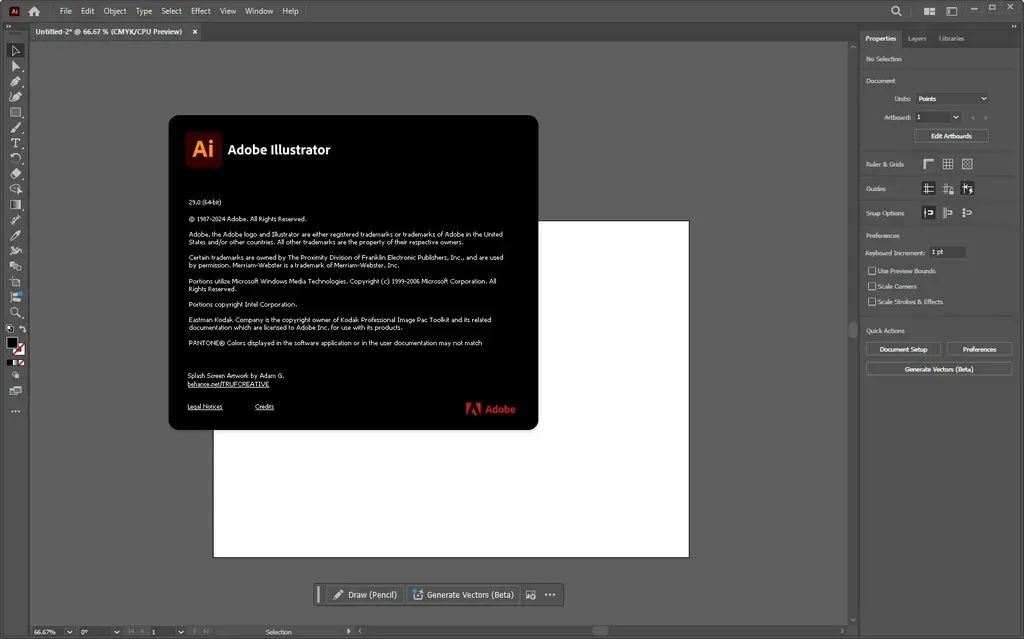The image size is (1024, 639).
Task: Open the Window menu
Action: (259, 11)
